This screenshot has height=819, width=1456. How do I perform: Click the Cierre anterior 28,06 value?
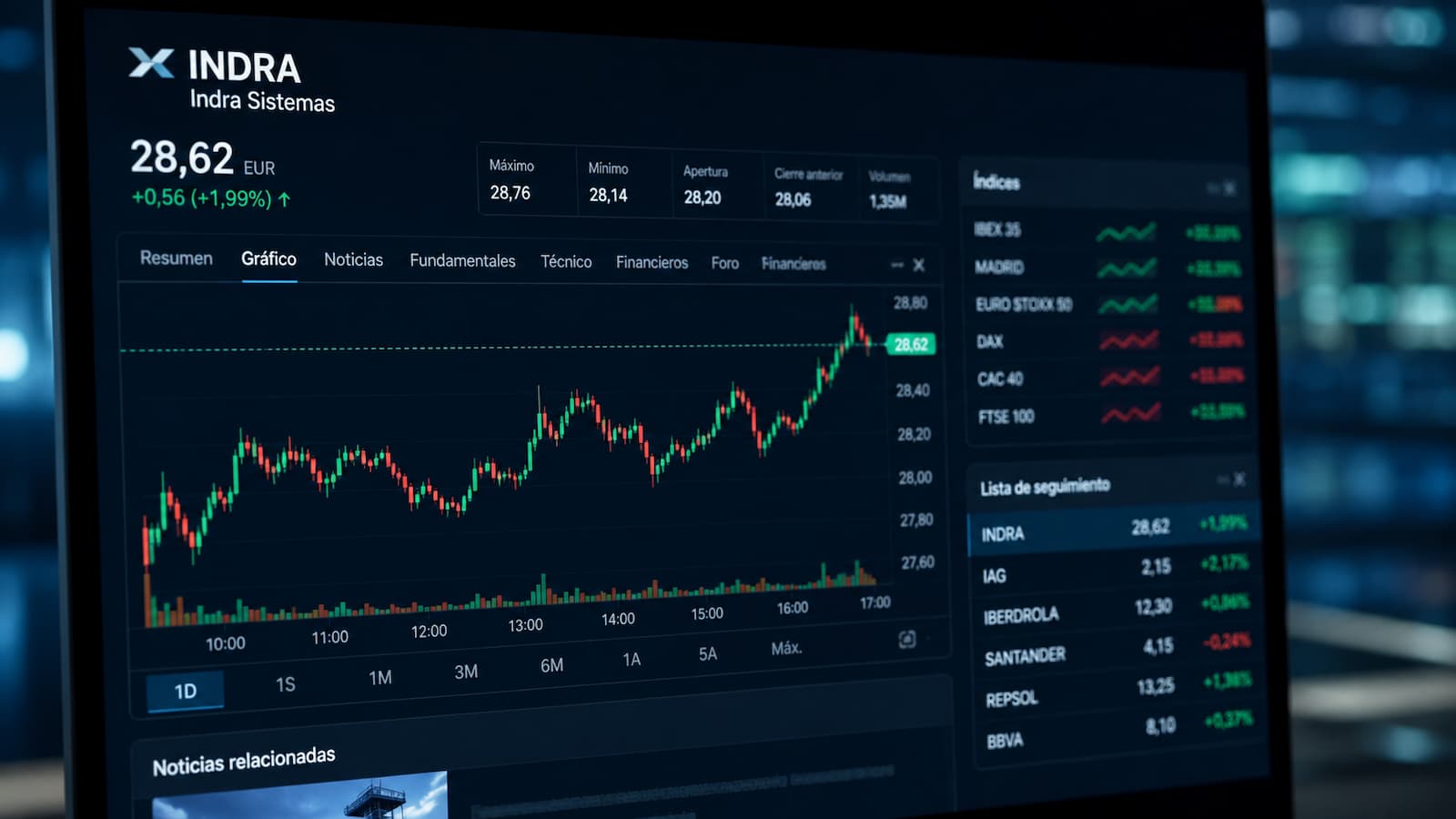[x=793, y=199]
